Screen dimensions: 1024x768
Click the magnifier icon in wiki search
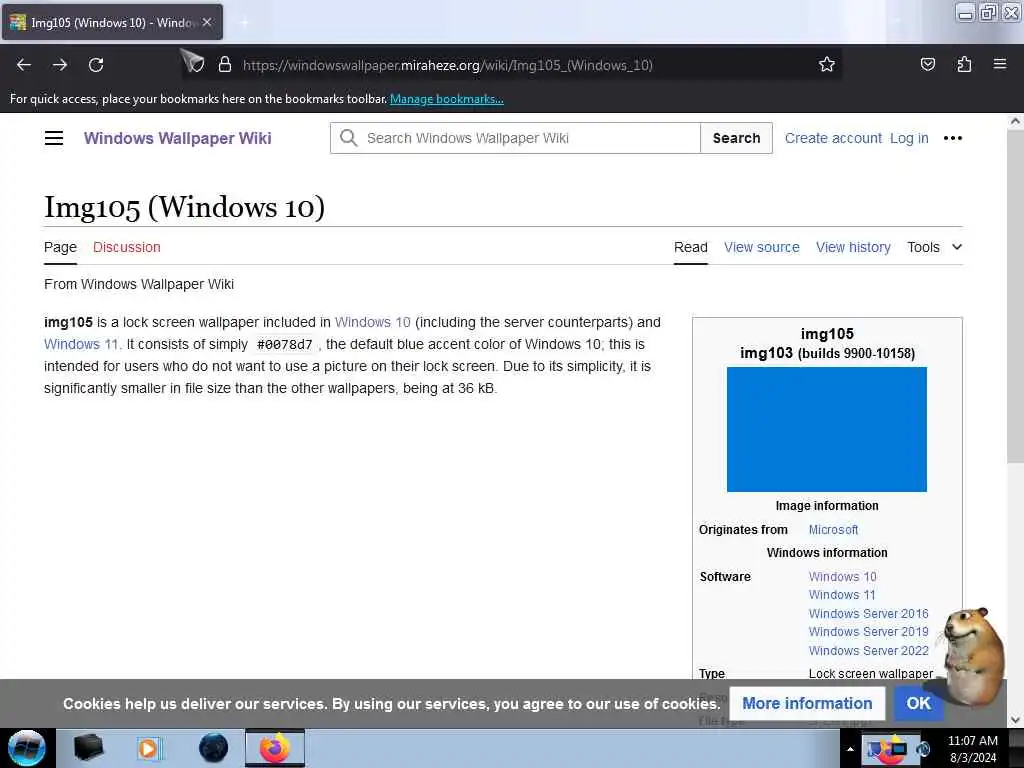pyautogui.click(x=349, y=138)
